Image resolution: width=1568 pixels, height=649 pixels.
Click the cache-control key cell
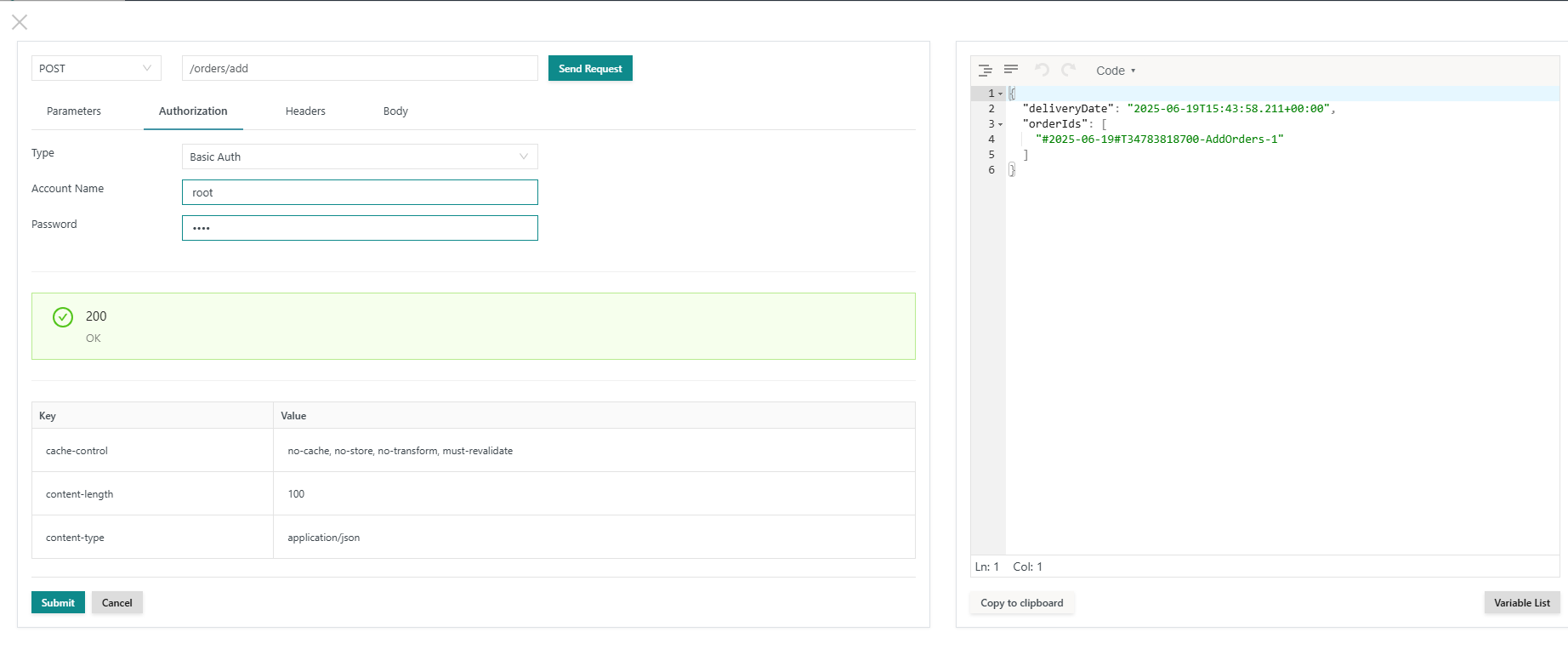click(152, 451)
